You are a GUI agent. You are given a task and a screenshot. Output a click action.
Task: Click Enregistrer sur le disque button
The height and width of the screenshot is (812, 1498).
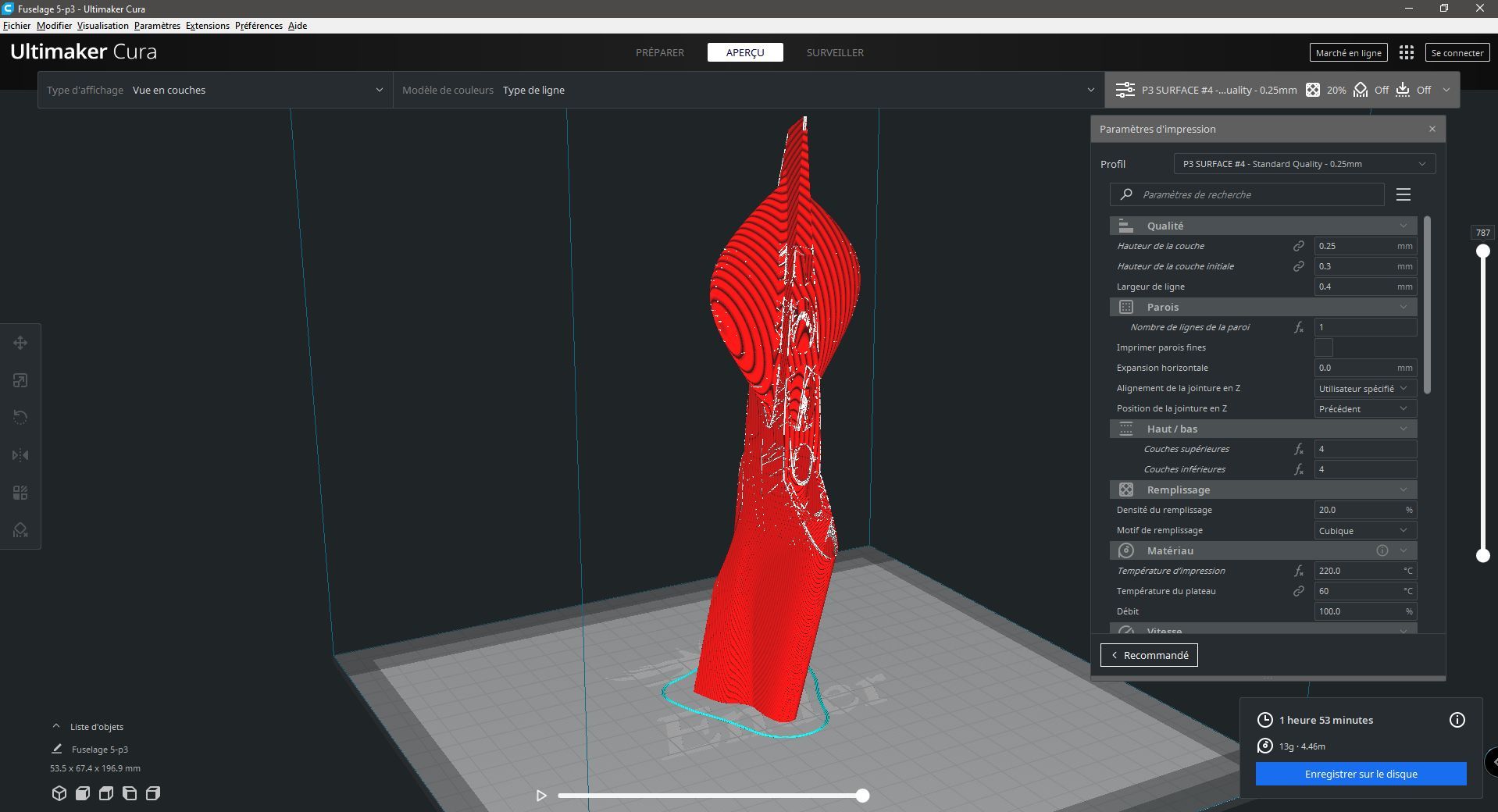1361,774
